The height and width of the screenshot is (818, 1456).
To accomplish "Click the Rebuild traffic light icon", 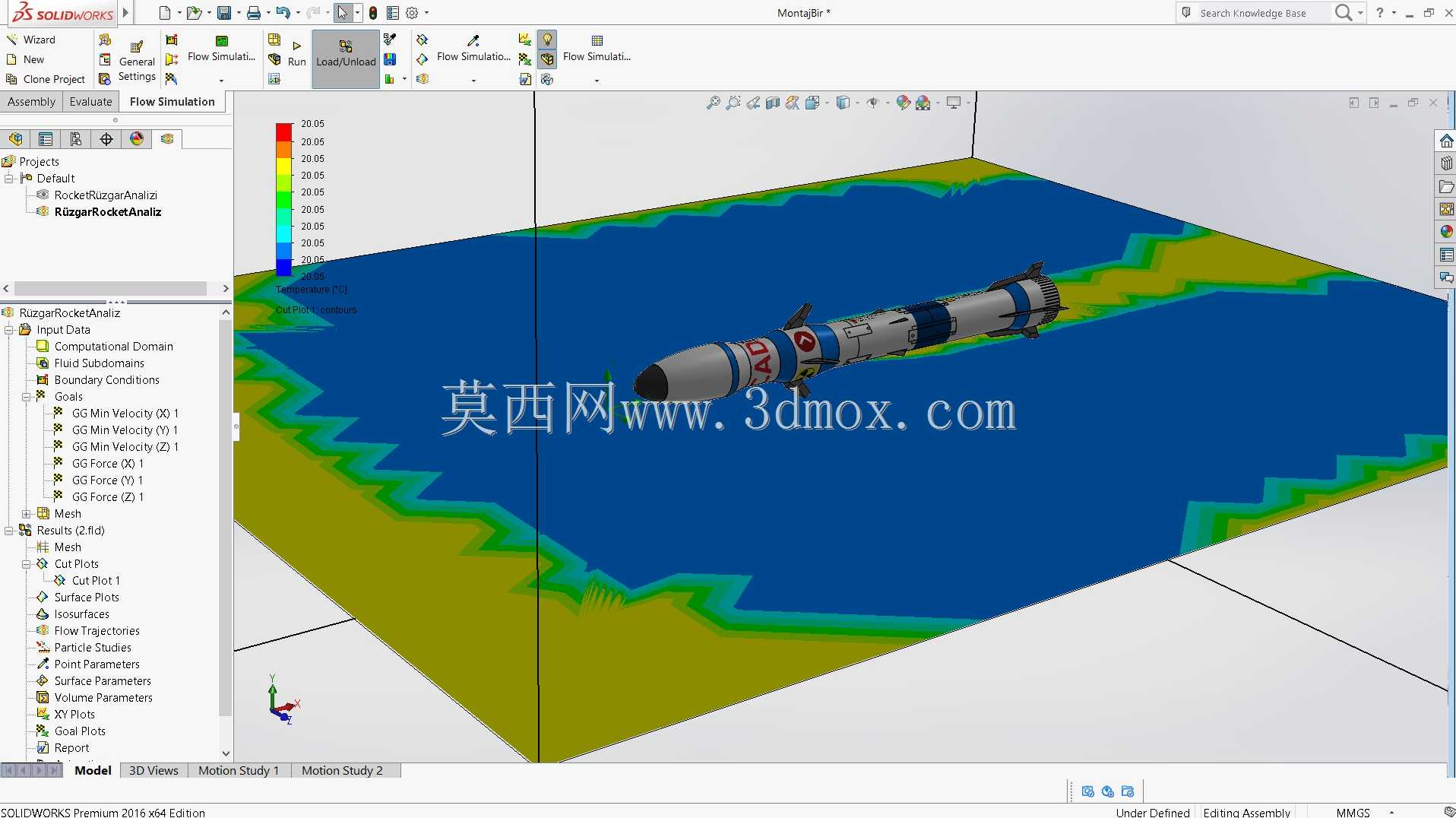I will point(373,13).
